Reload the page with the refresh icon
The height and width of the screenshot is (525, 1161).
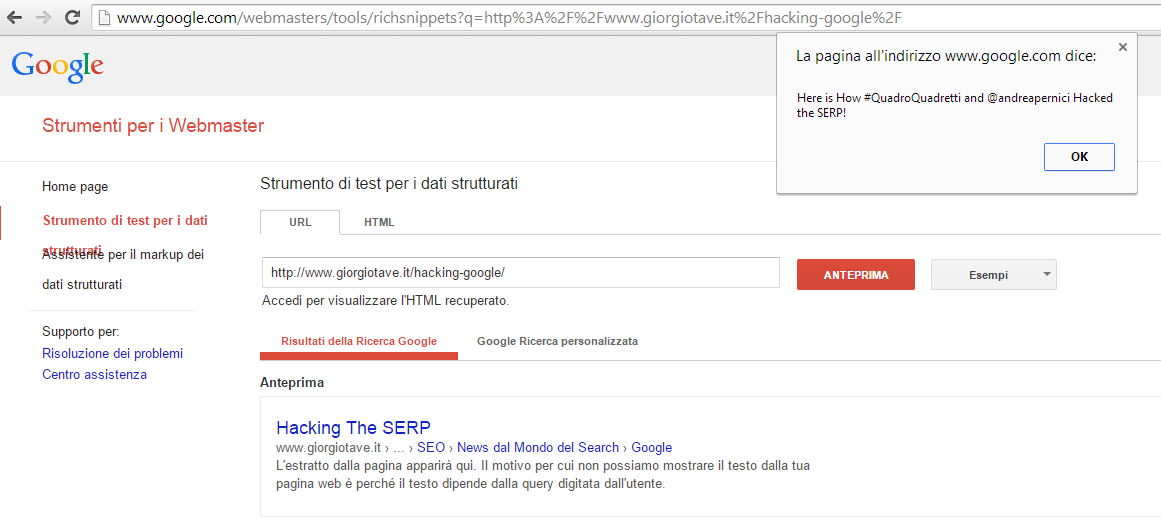pos(73,17)
